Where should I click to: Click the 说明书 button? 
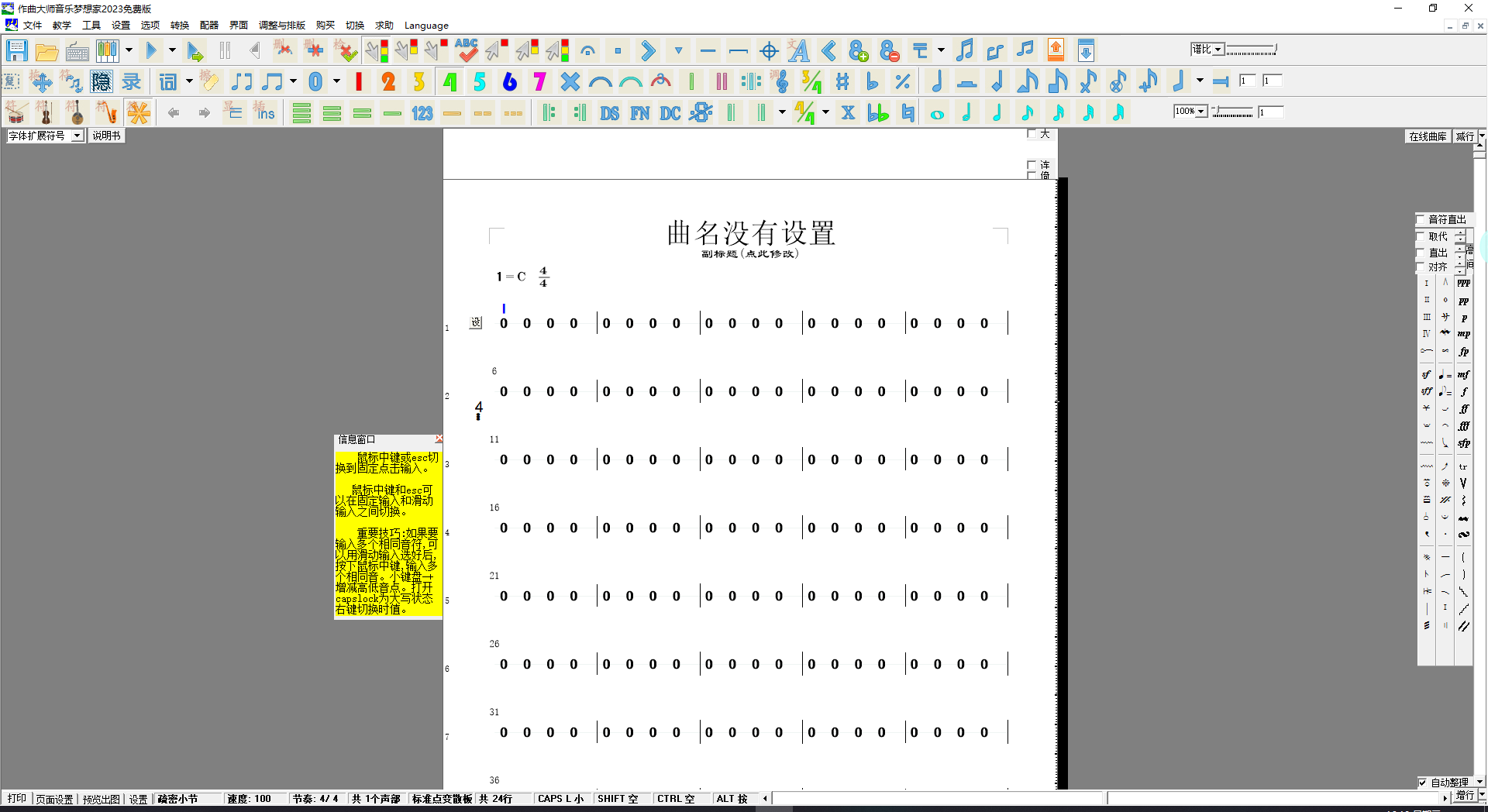pos(106,136)
